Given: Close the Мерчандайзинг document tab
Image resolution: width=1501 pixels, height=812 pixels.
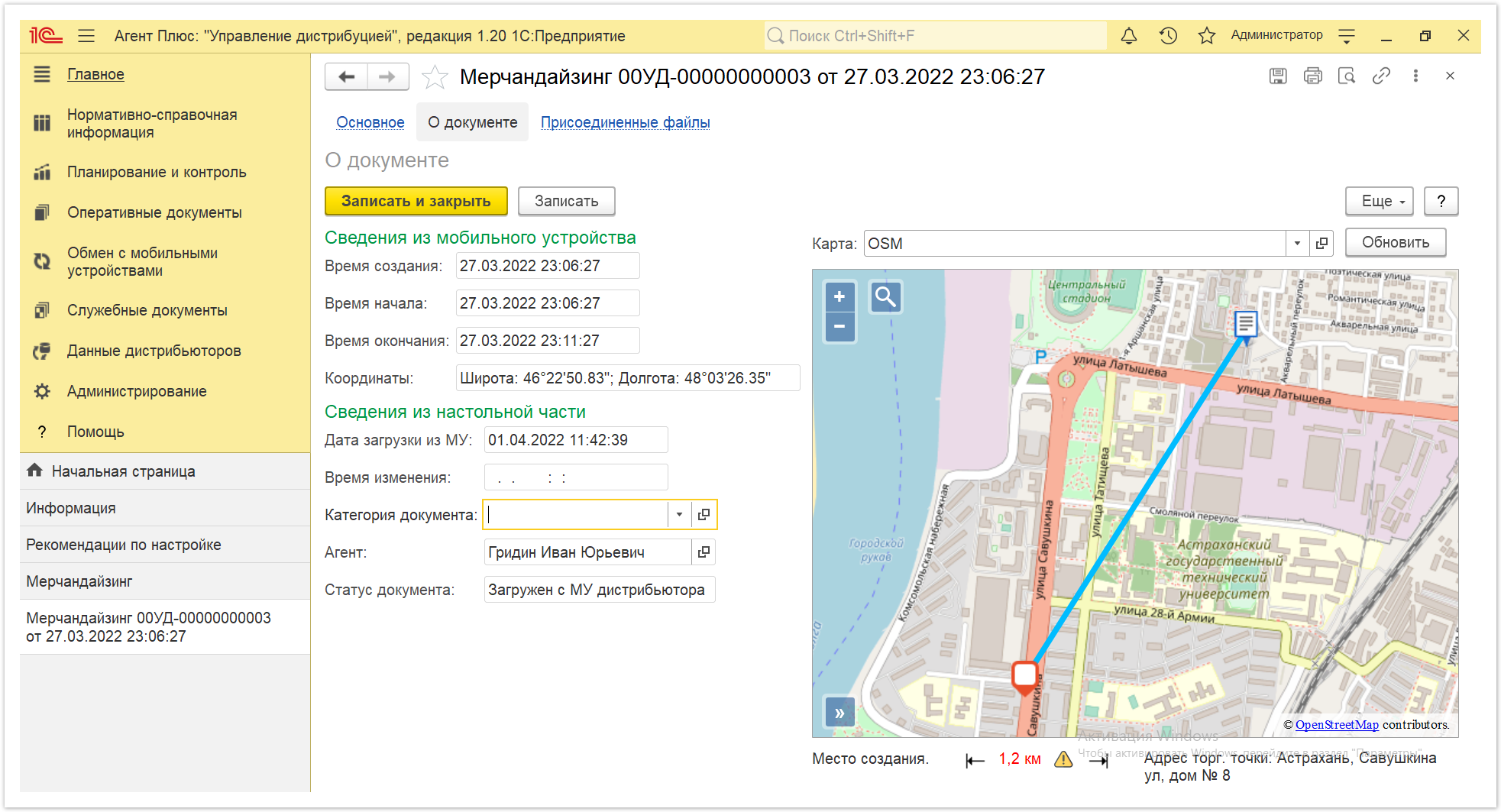Looking at the screenshot, I should (1450, 76).
